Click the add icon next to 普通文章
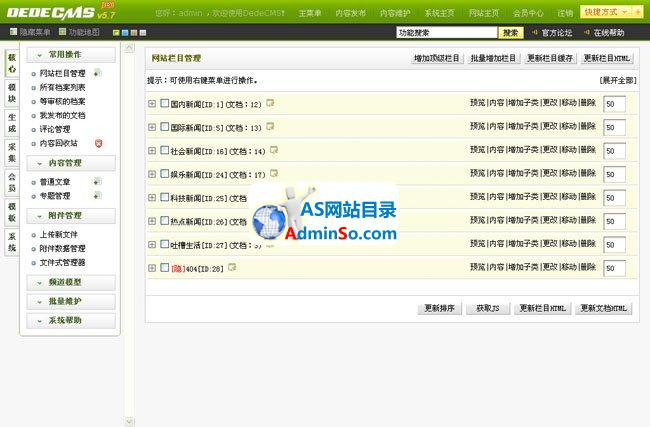Screen dimensions: 650x427 (97, 182)
